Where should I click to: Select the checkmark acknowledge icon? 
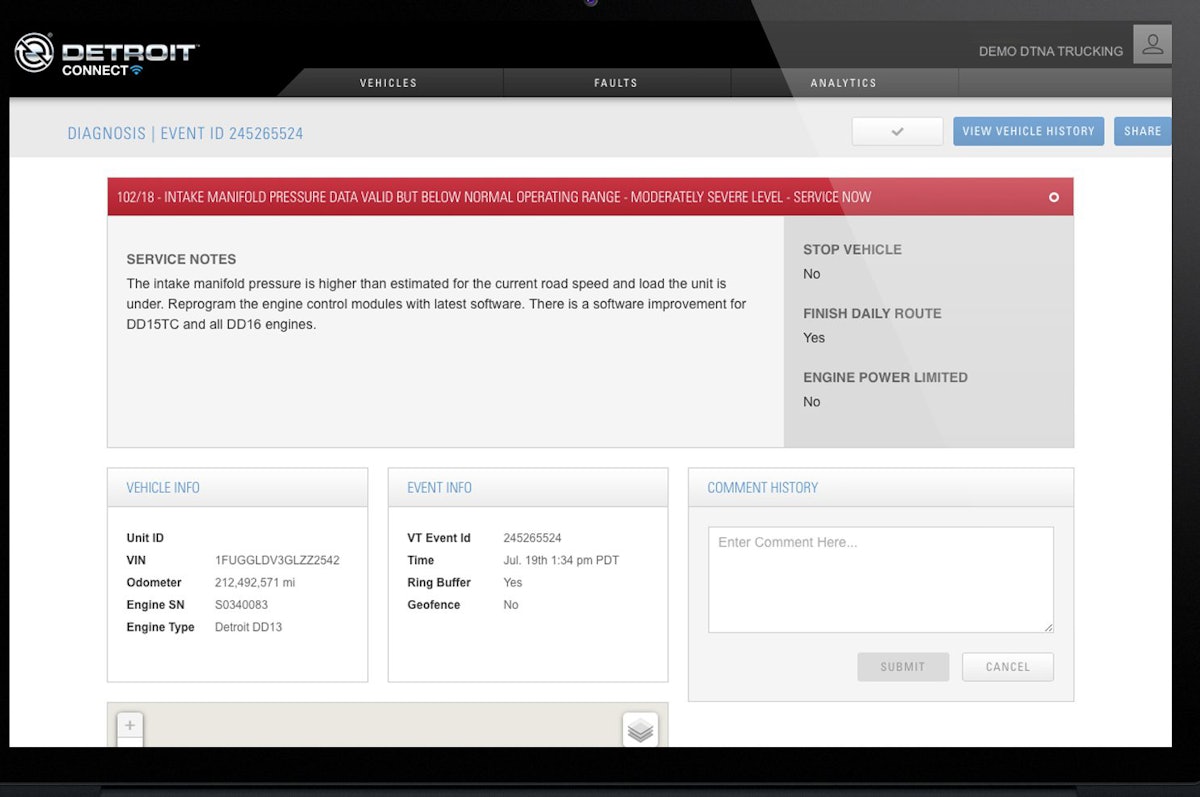tap(896, 130)
